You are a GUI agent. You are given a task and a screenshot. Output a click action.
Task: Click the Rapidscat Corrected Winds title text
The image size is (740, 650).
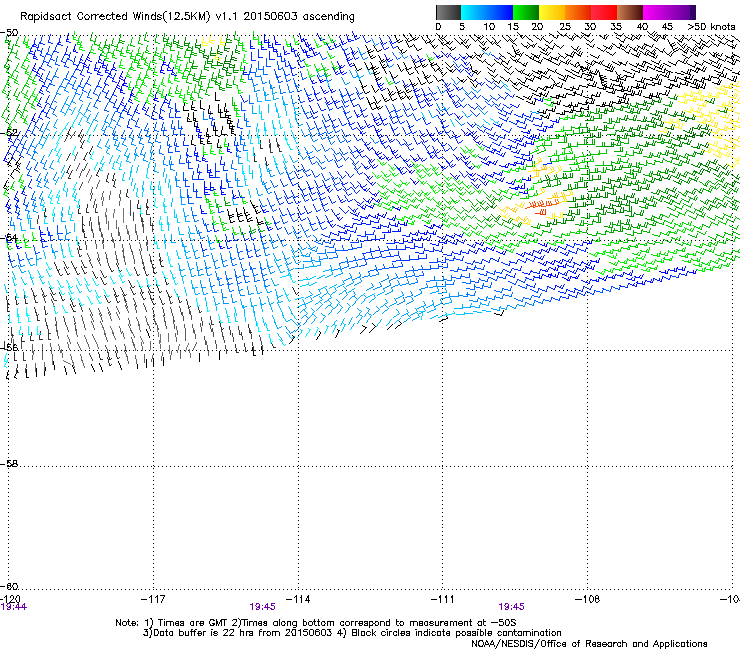coord(187,17)
